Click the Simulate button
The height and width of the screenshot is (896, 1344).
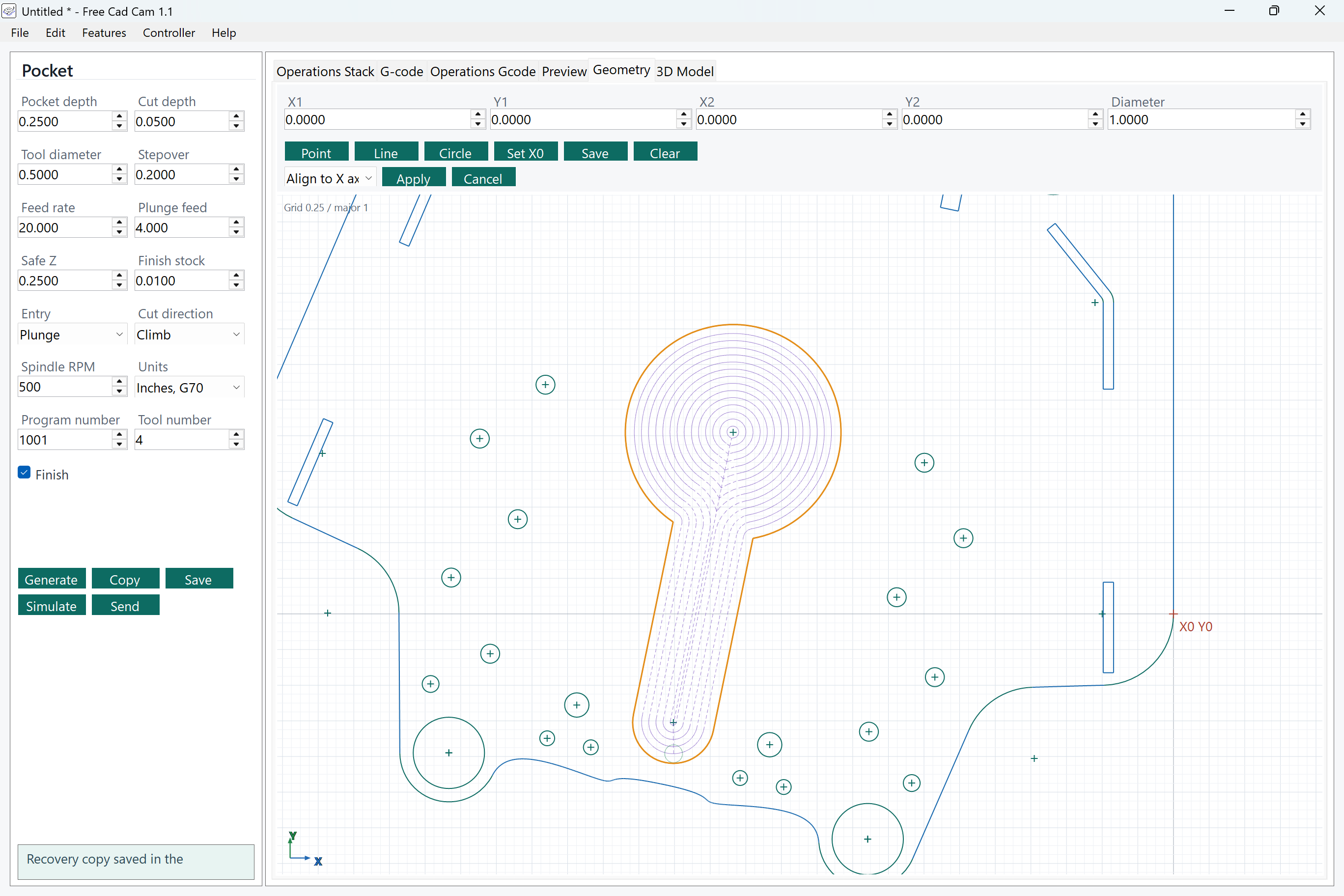(x=52, y=605)
